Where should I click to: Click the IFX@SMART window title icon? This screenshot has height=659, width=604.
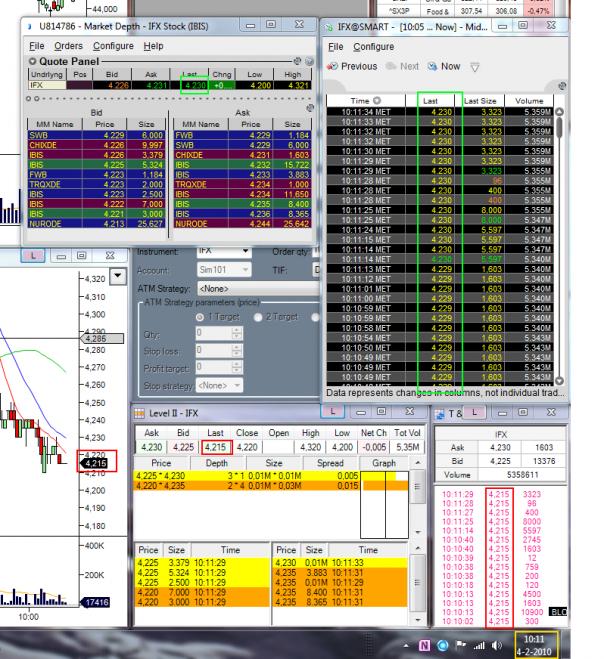point(329,27)
